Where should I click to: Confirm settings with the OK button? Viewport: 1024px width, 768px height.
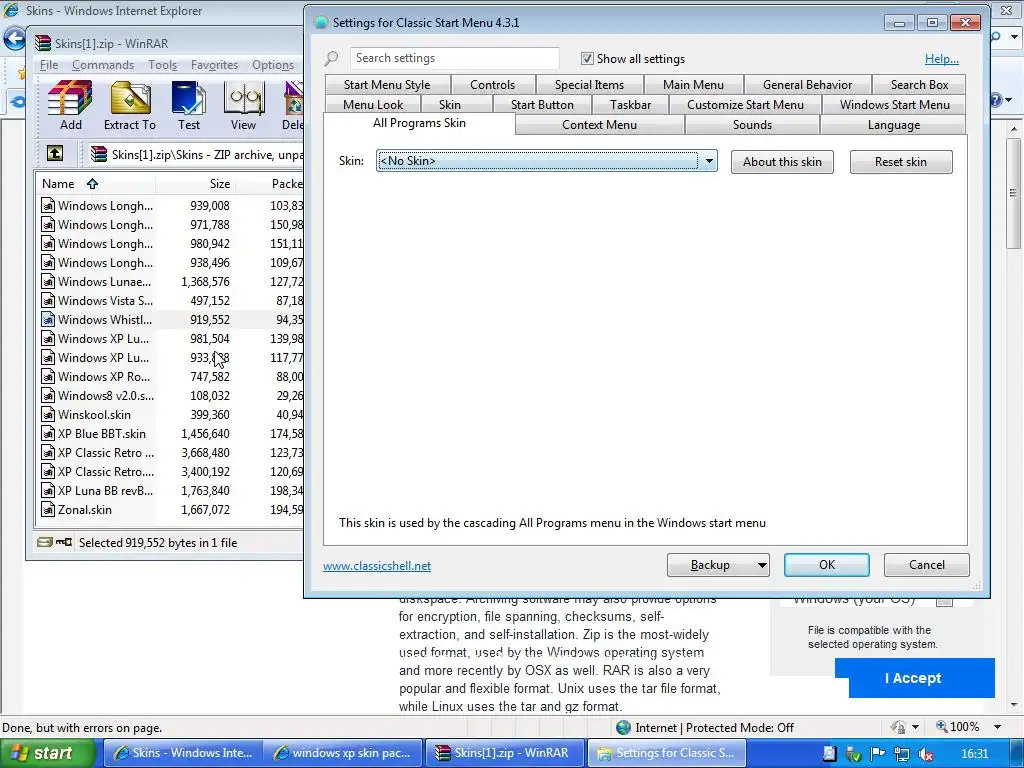pos(826,565)
